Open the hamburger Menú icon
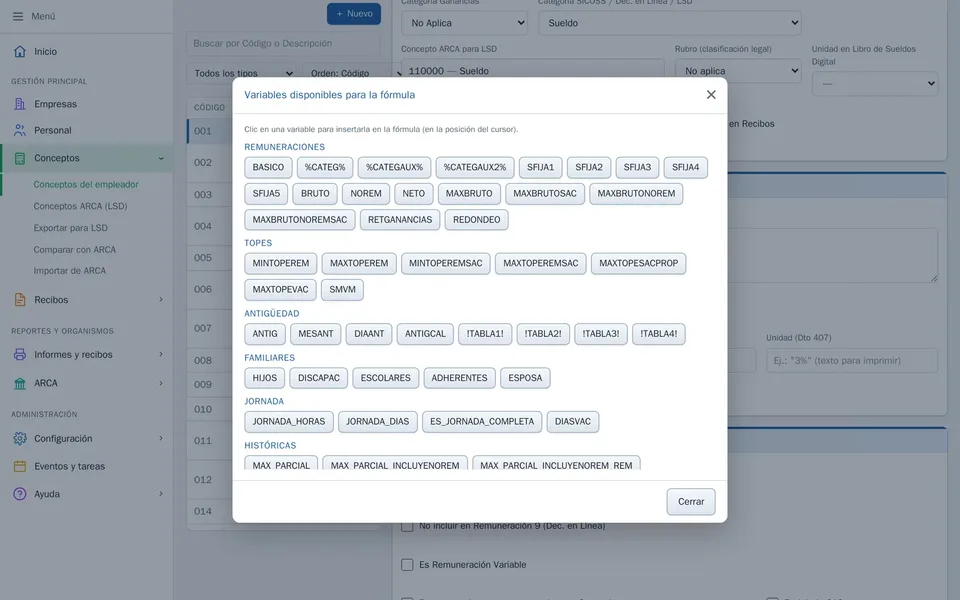 18,17
